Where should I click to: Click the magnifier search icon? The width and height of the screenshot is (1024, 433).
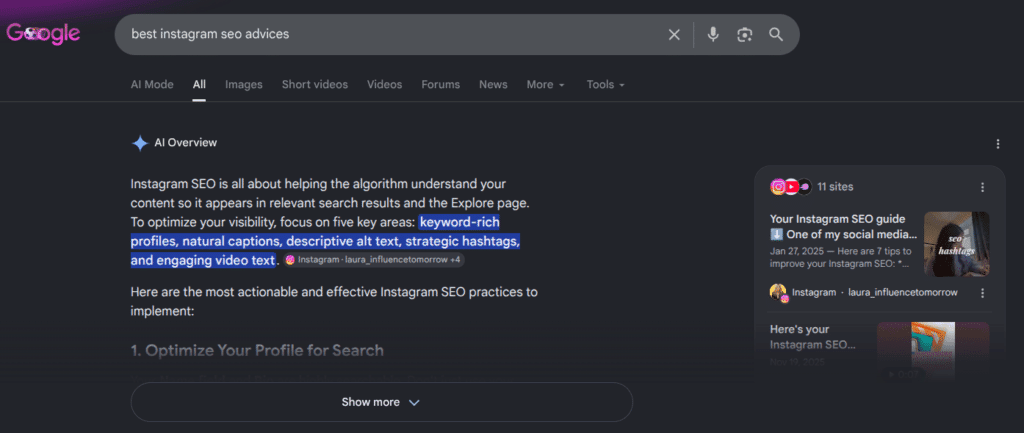[776, 35]
